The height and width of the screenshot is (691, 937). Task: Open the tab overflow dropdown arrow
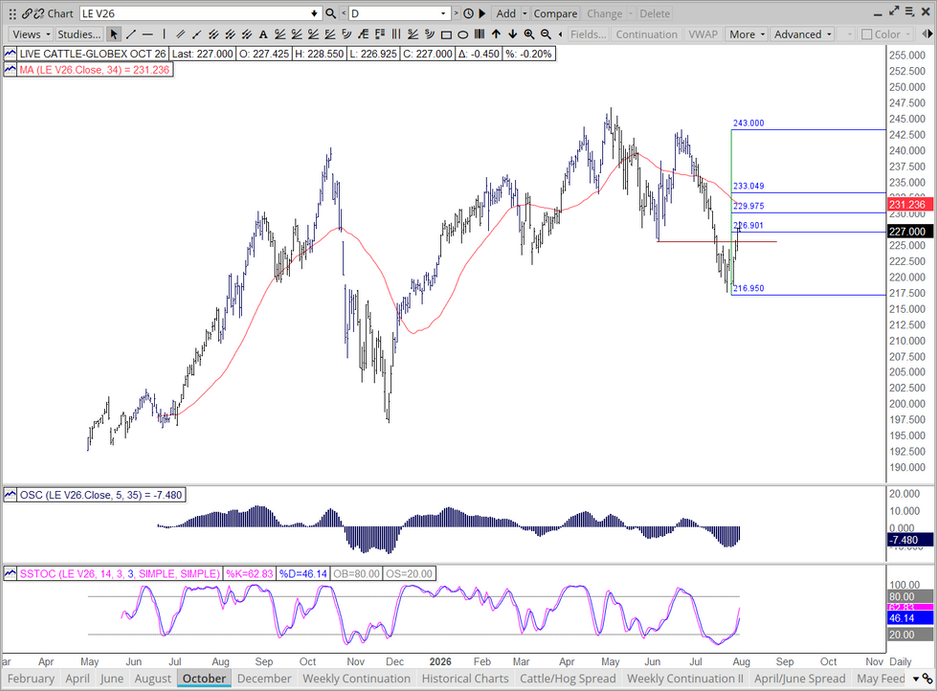pos(915,679)
